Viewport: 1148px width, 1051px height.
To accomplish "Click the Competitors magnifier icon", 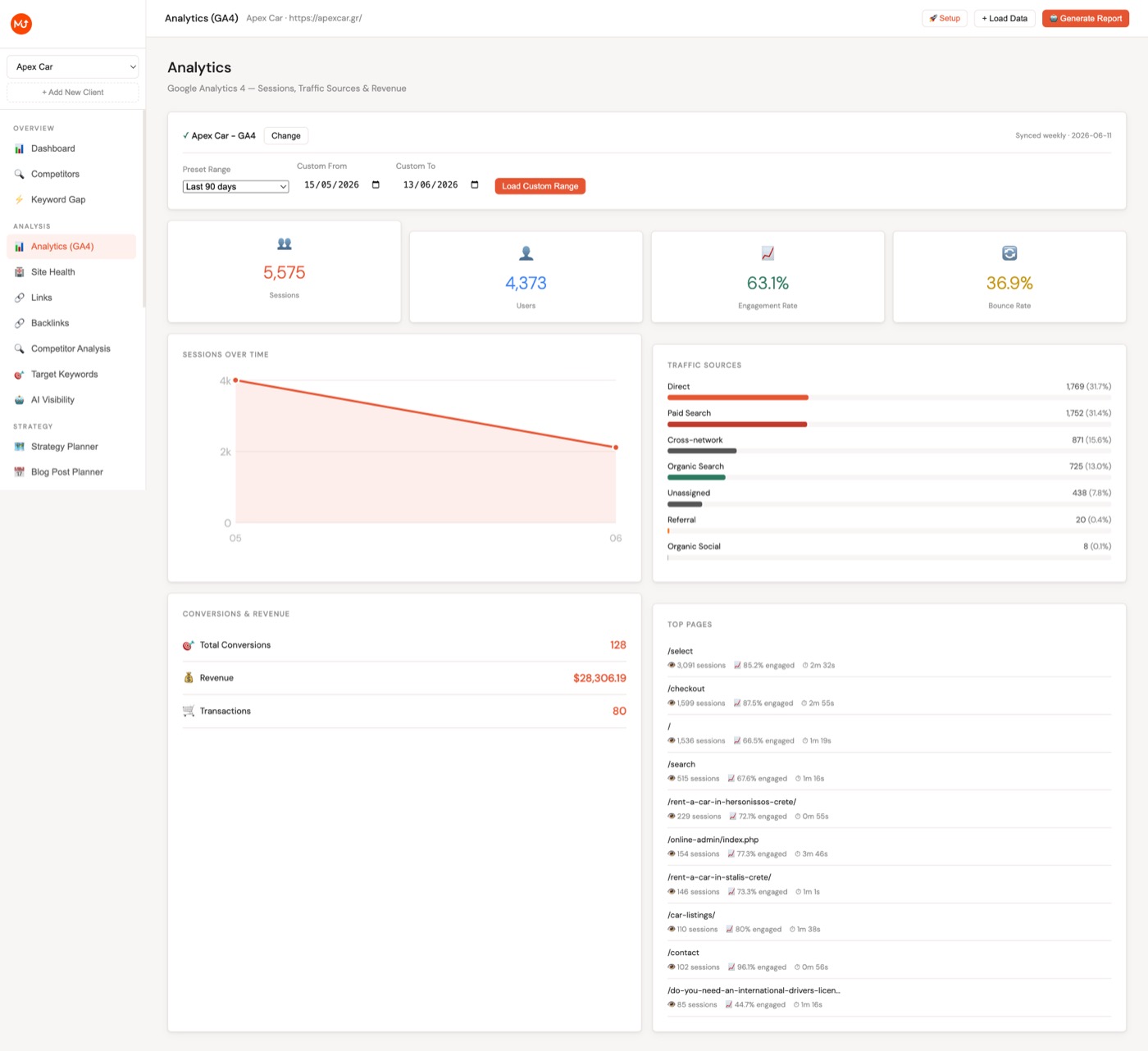I will (19, 174).
